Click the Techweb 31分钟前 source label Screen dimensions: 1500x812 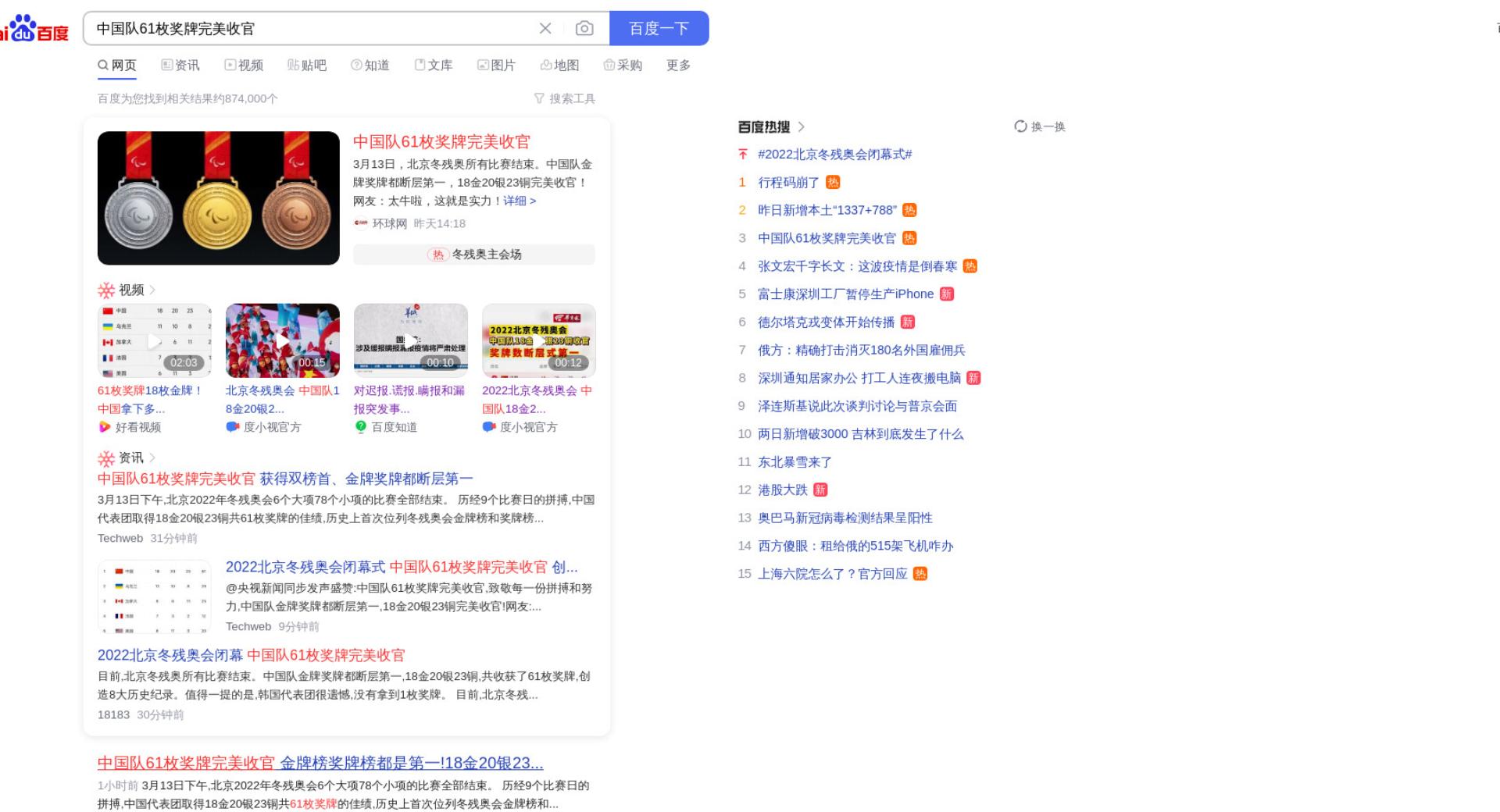148,538
